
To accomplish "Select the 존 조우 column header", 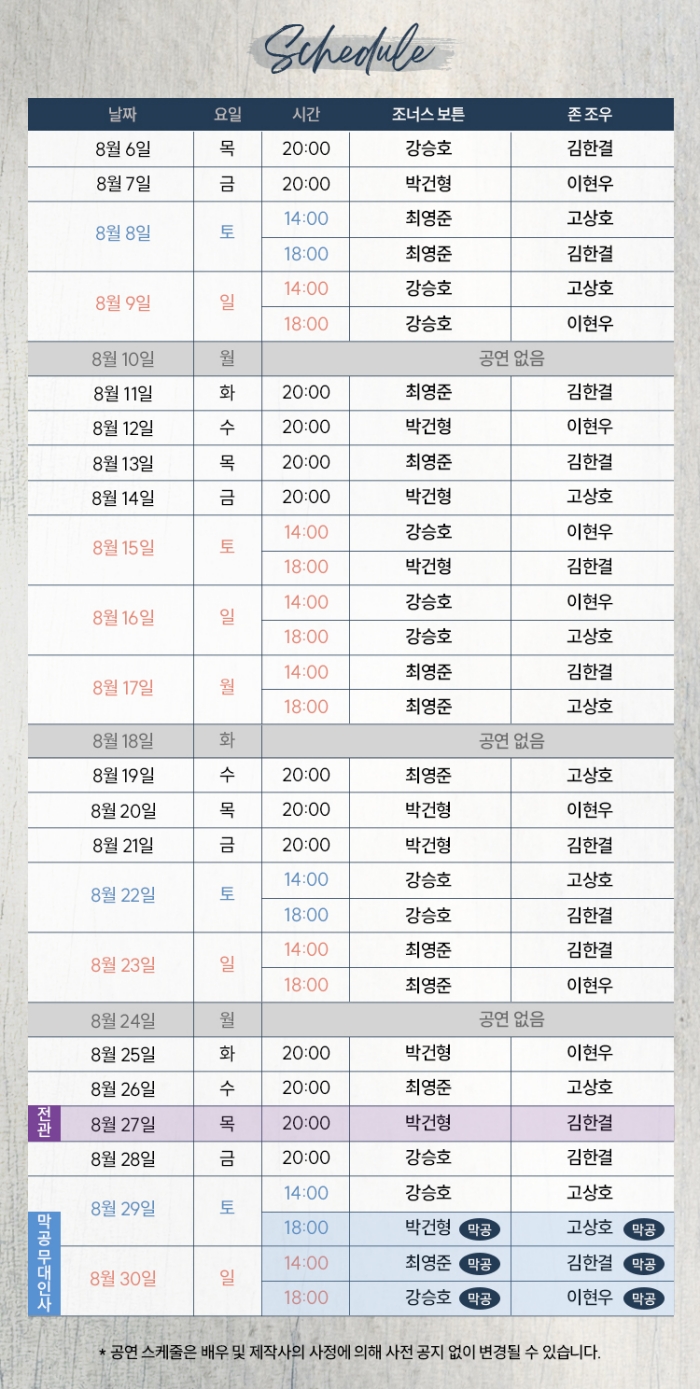I will coord(590,114).
